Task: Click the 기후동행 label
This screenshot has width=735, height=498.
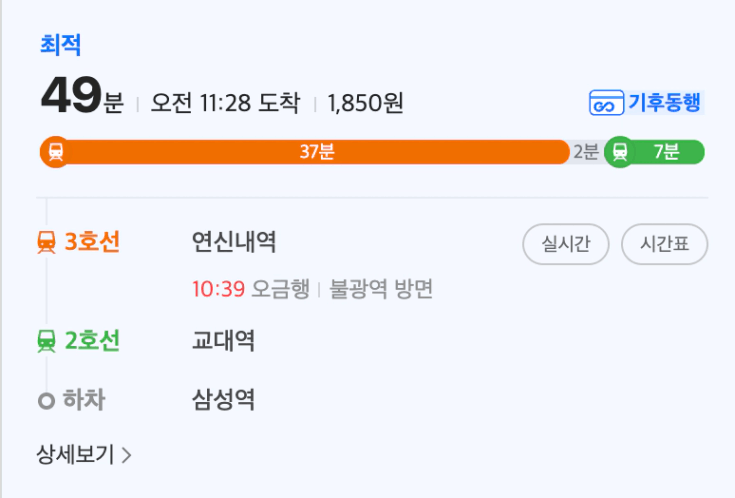Action: [664, 102]
